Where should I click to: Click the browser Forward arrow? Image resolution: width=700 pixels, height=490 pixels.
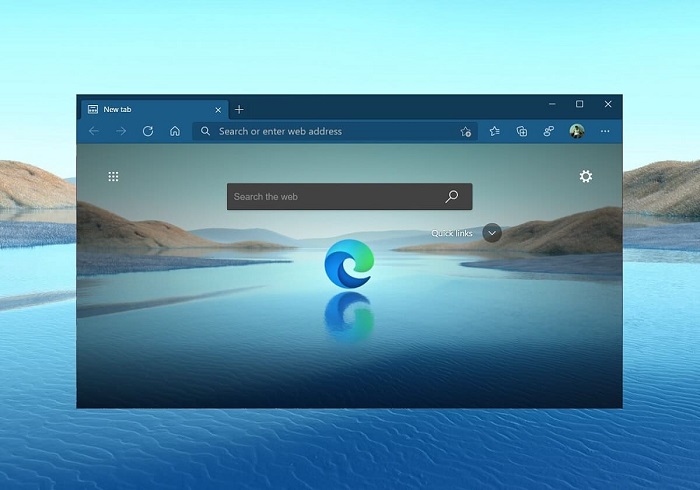click(x=121, y=131)
